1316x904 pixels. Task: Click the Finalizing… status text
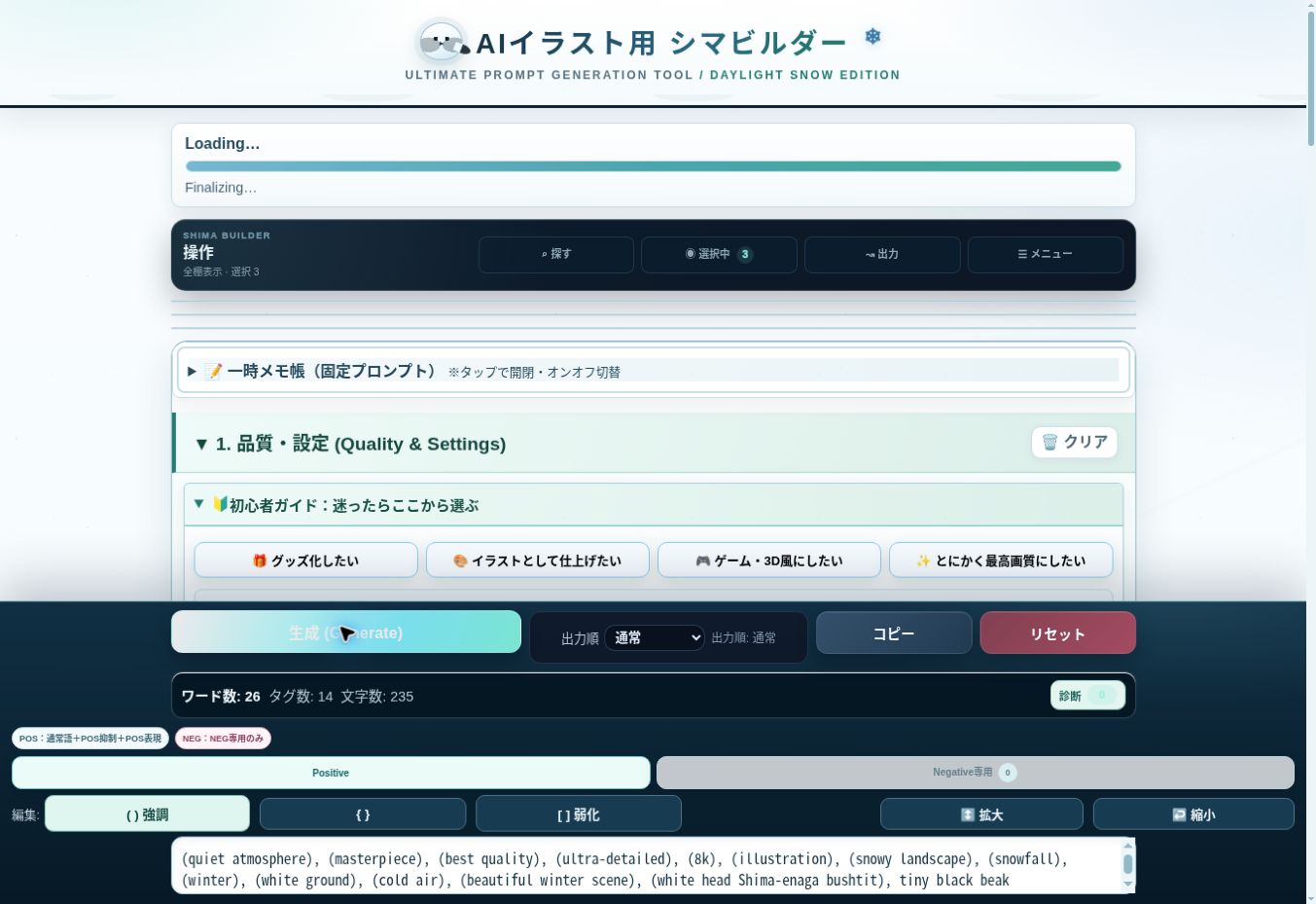click(221, 188)
